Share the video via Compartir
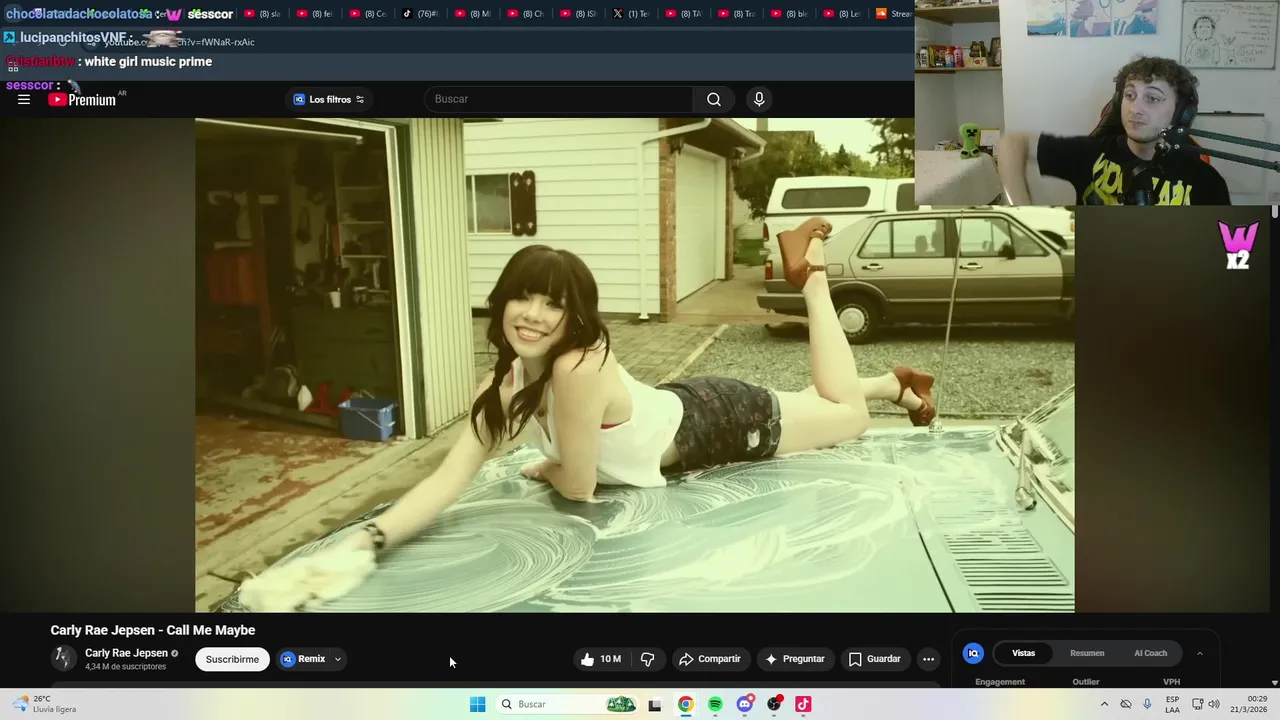This screenshot has height=720, width=1280. coord(709,659)
